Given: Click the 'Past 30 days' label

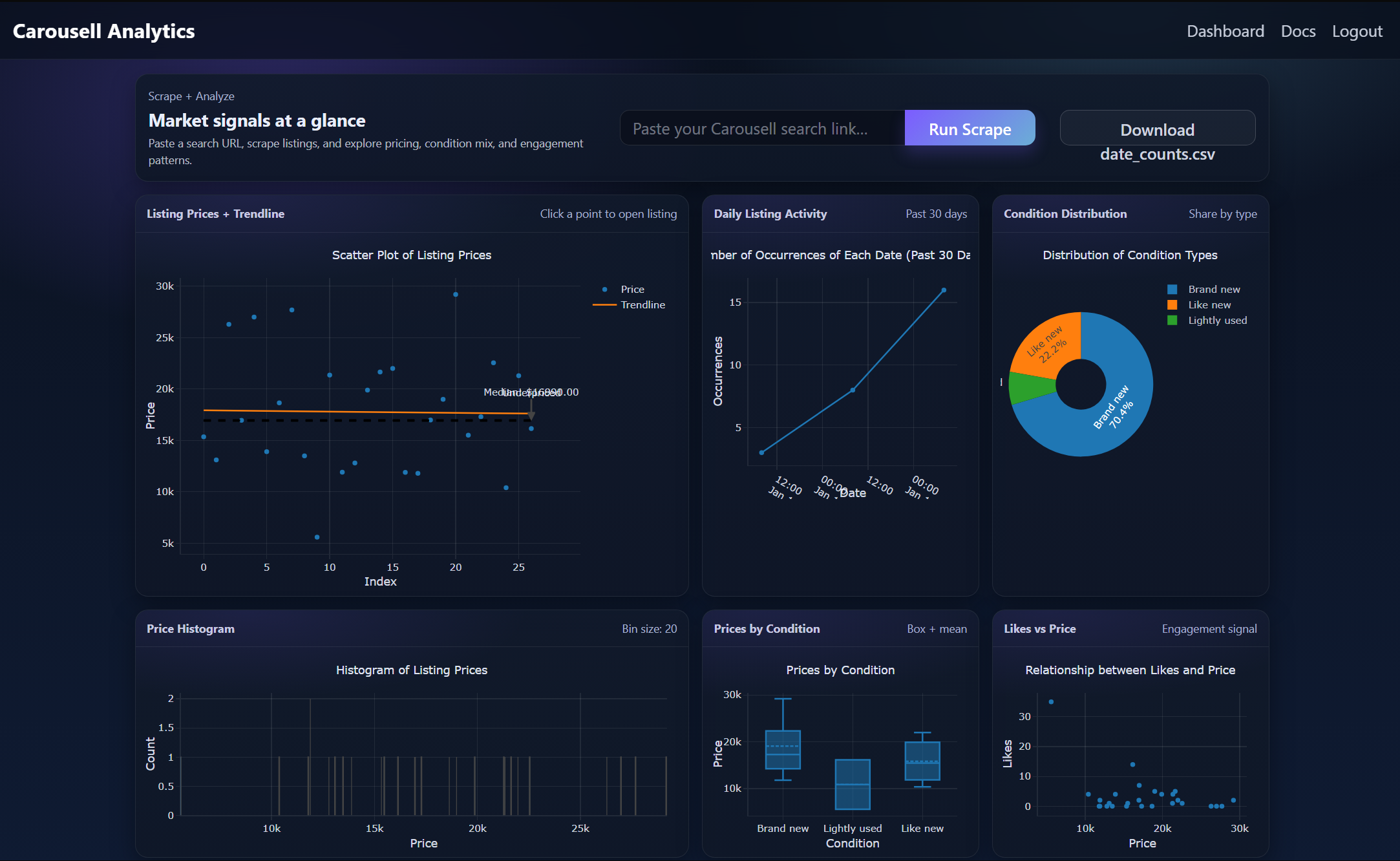Looking at the screenshot, I should [x=936, y=214].
